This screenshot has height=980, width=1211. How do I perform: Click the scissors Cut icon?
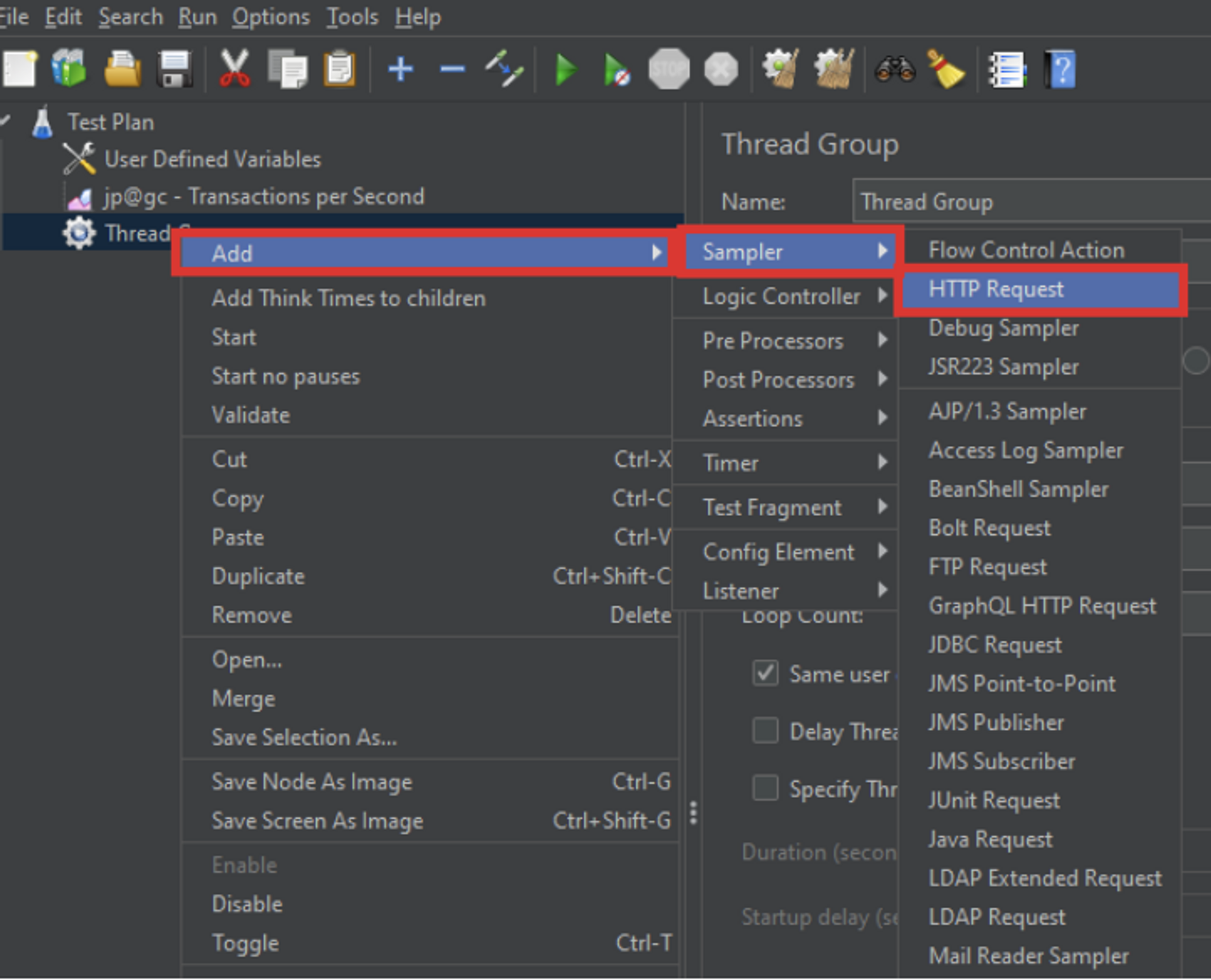(234, 70)
